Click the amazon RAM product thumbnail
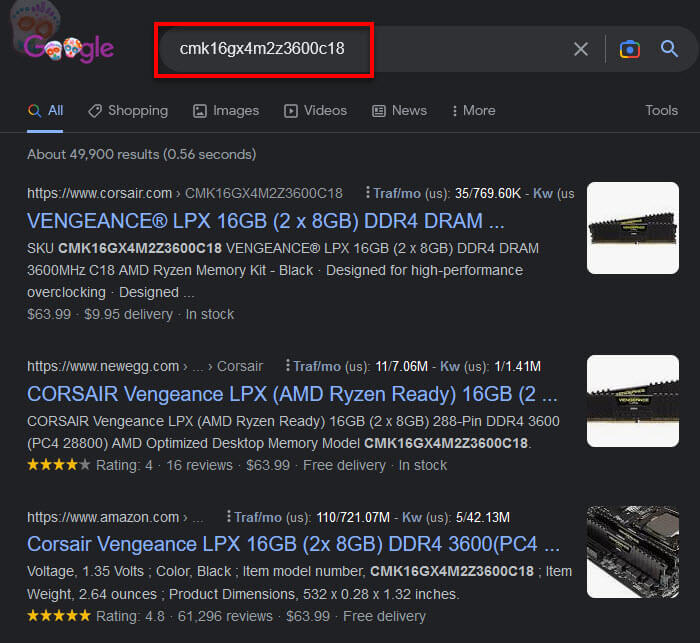The width and height of the screenshot is (700, 643). [633, 552]
